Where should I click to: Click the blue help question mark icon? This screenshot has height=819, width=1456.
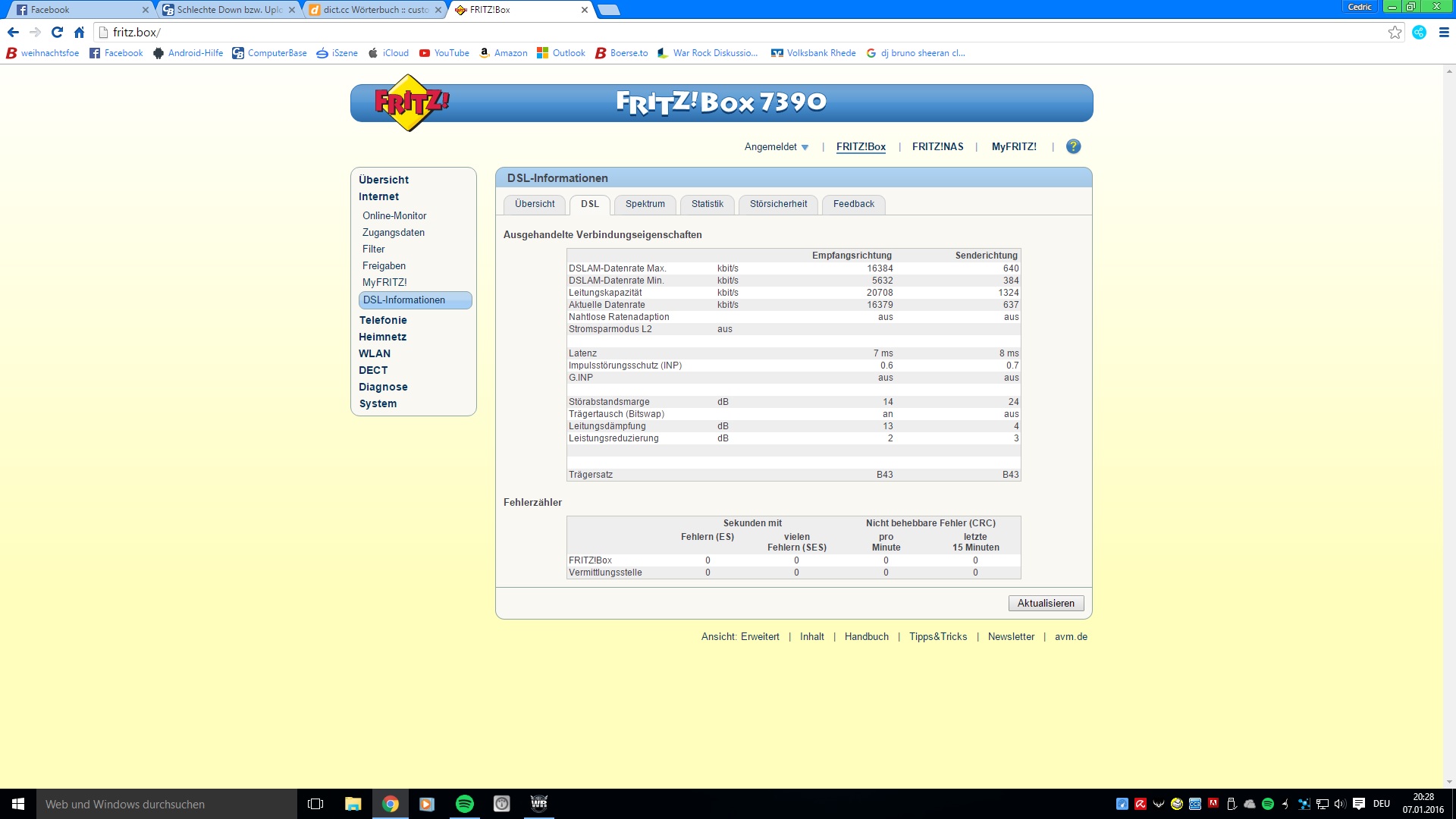pos(1073,146)
